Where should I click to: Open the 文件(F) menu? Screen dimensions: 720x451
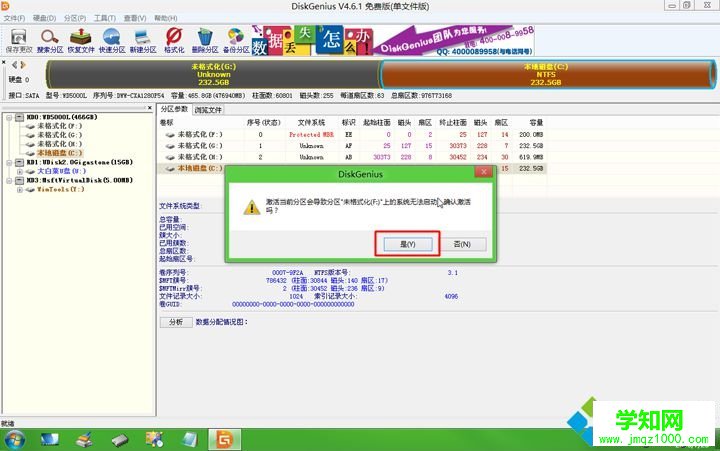[14, 18]
